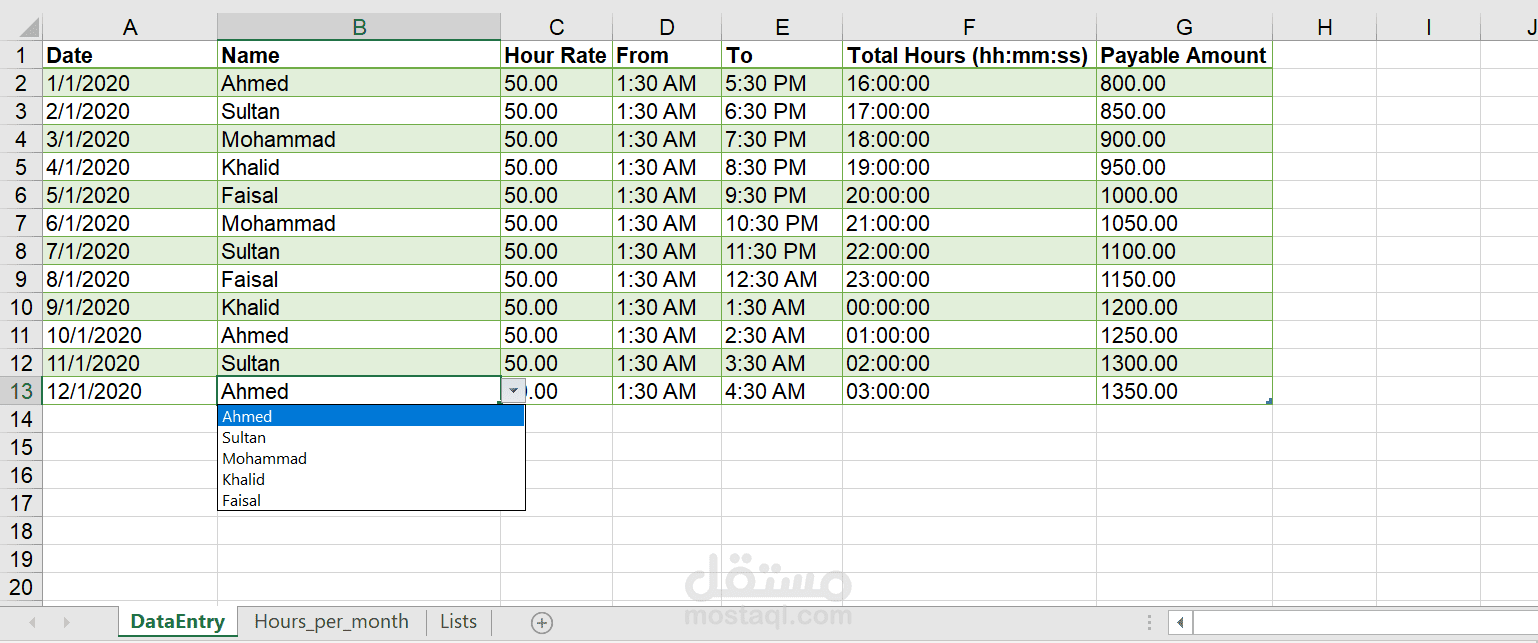1538x643 pixels.
Task: Select column F header
Action: click(x=969, y=28)
